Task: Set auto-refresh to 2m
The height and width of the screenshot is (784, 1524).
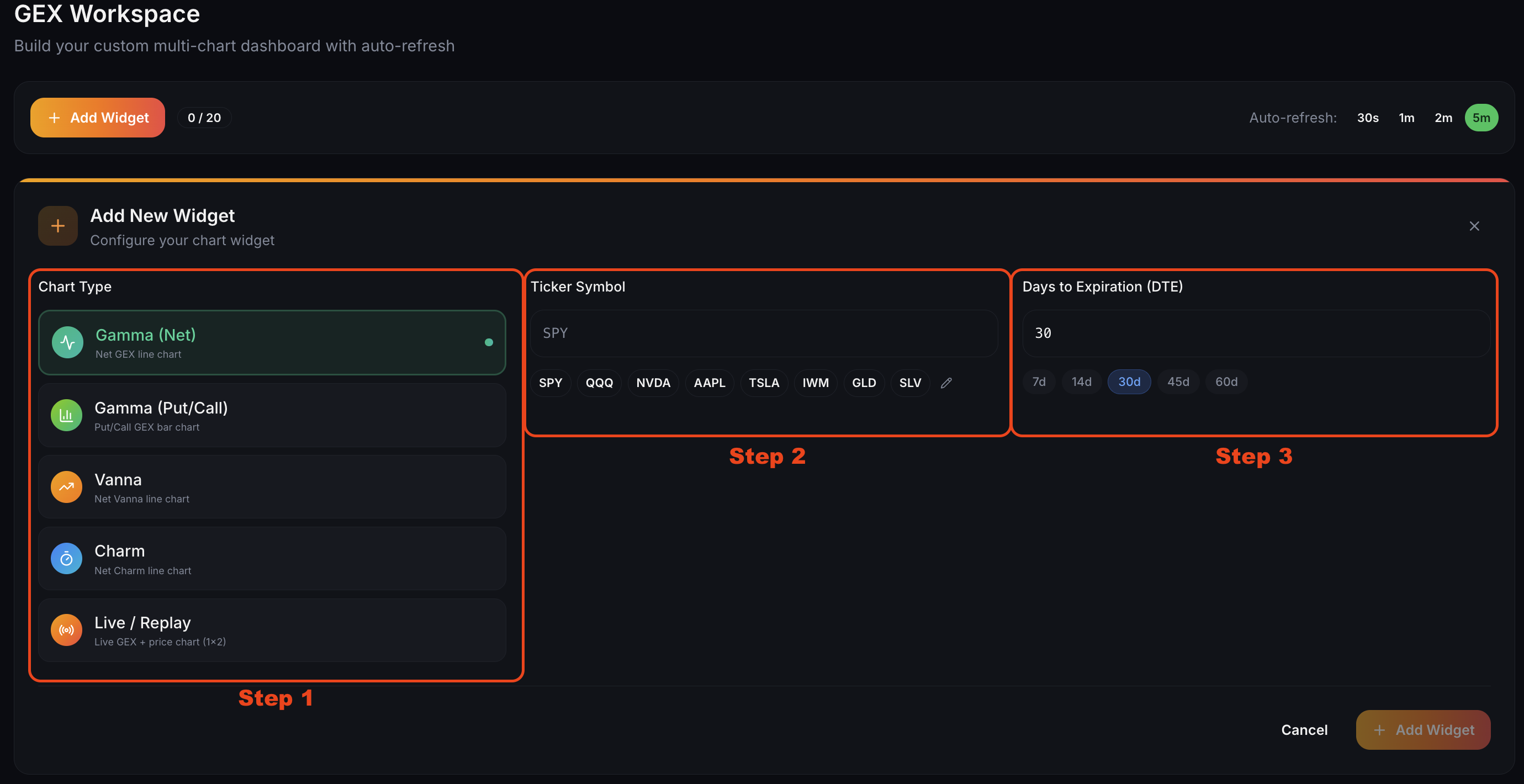Action: point(1443,118)
